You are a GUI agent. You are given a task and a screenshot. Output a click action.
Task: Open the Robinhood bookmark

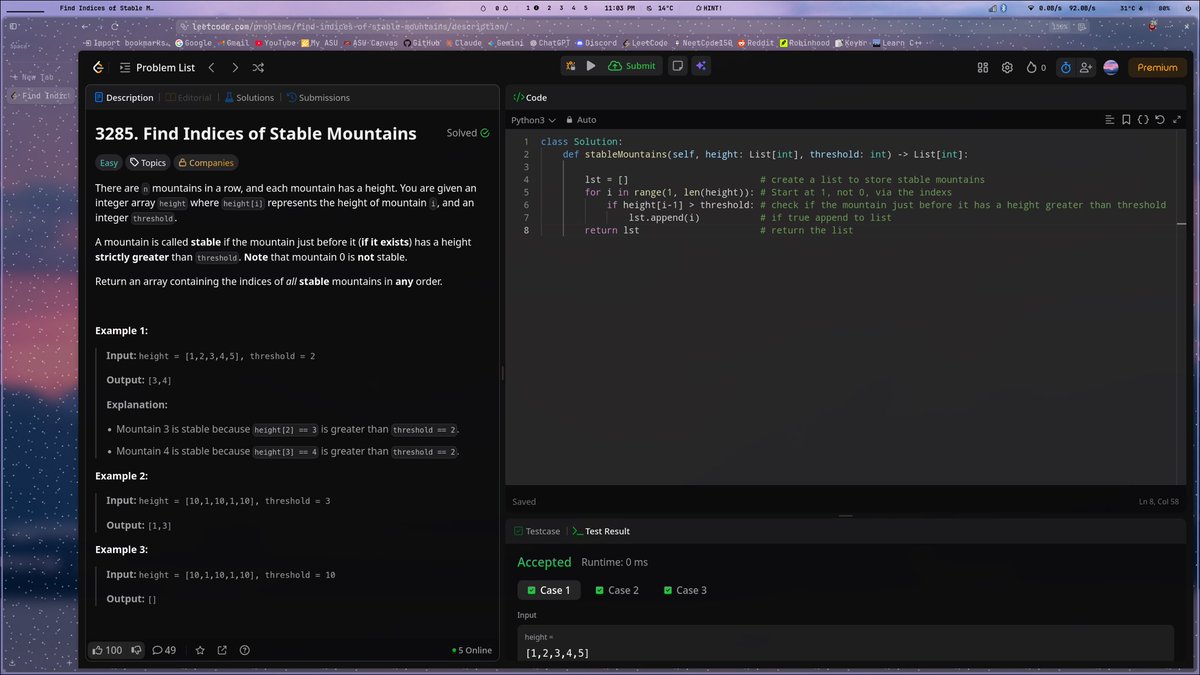[805, 43]
